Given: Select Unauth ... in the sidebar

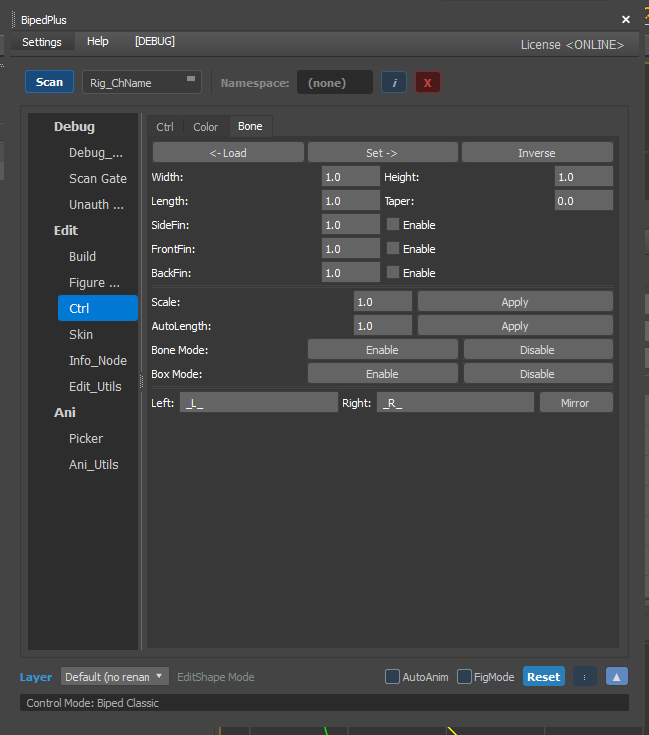Looking at the screenshot, I should click(97, 204).
